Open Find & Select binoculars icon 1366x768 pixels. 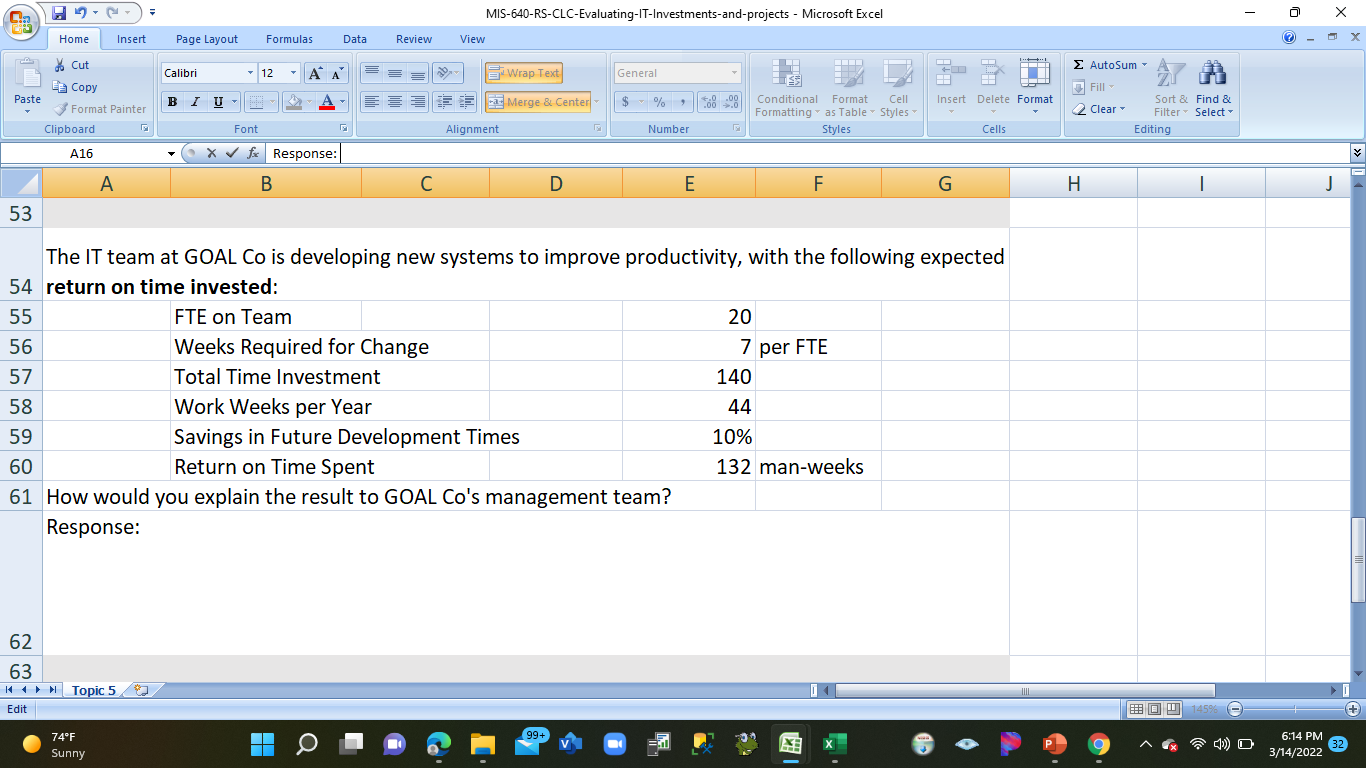pyautogui.click(x=1213, y=75)
